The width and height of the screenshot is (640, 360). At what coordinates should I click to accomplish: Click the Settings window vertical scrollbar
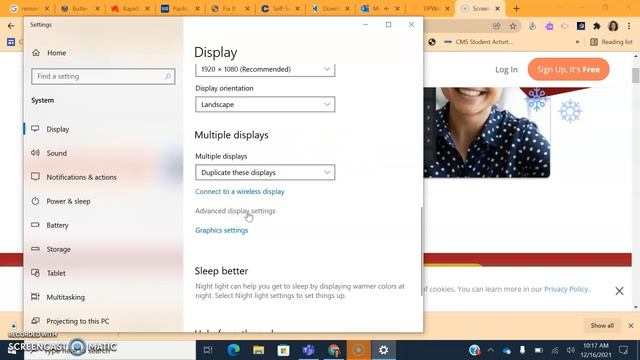(422, 251)
